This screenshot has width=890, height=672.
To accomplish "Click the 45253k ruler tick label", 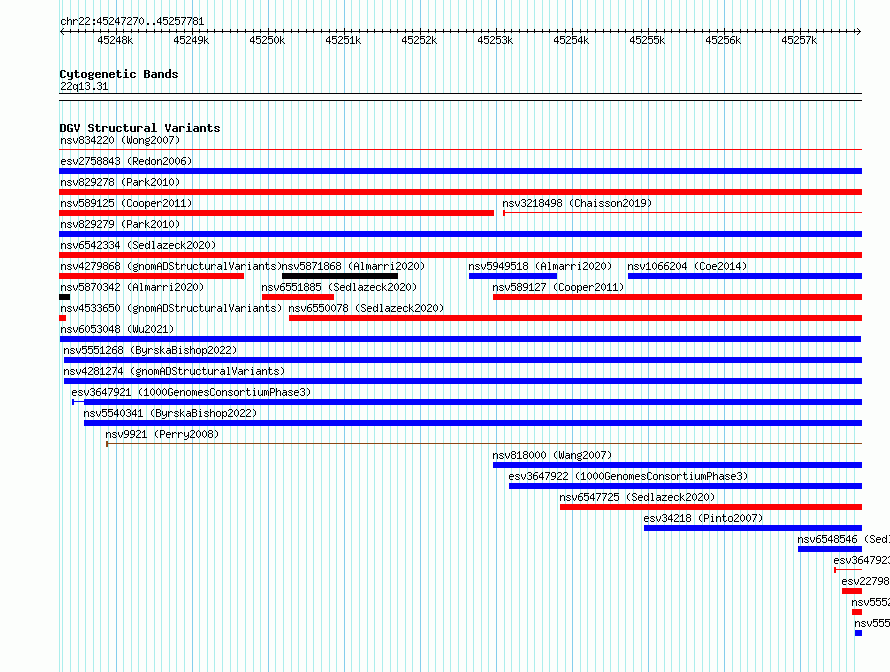I will tap(495, 40).
